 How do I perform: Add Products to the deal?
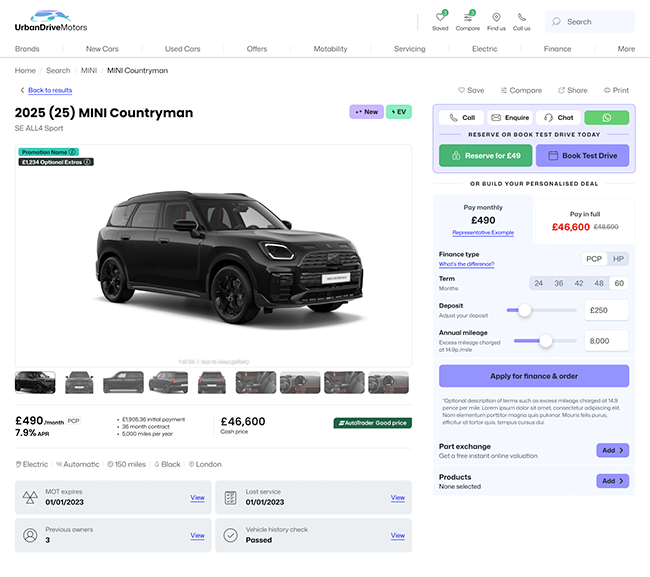click(612, 481)
